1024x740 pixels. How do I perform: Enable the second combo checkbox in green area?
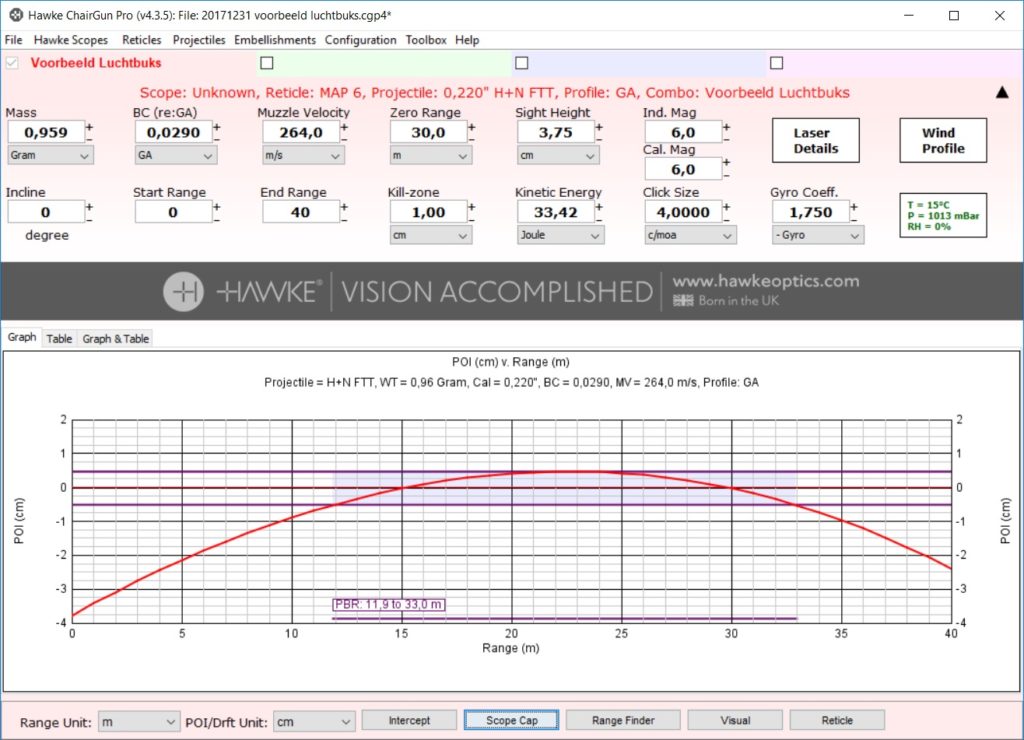(266, 63)
